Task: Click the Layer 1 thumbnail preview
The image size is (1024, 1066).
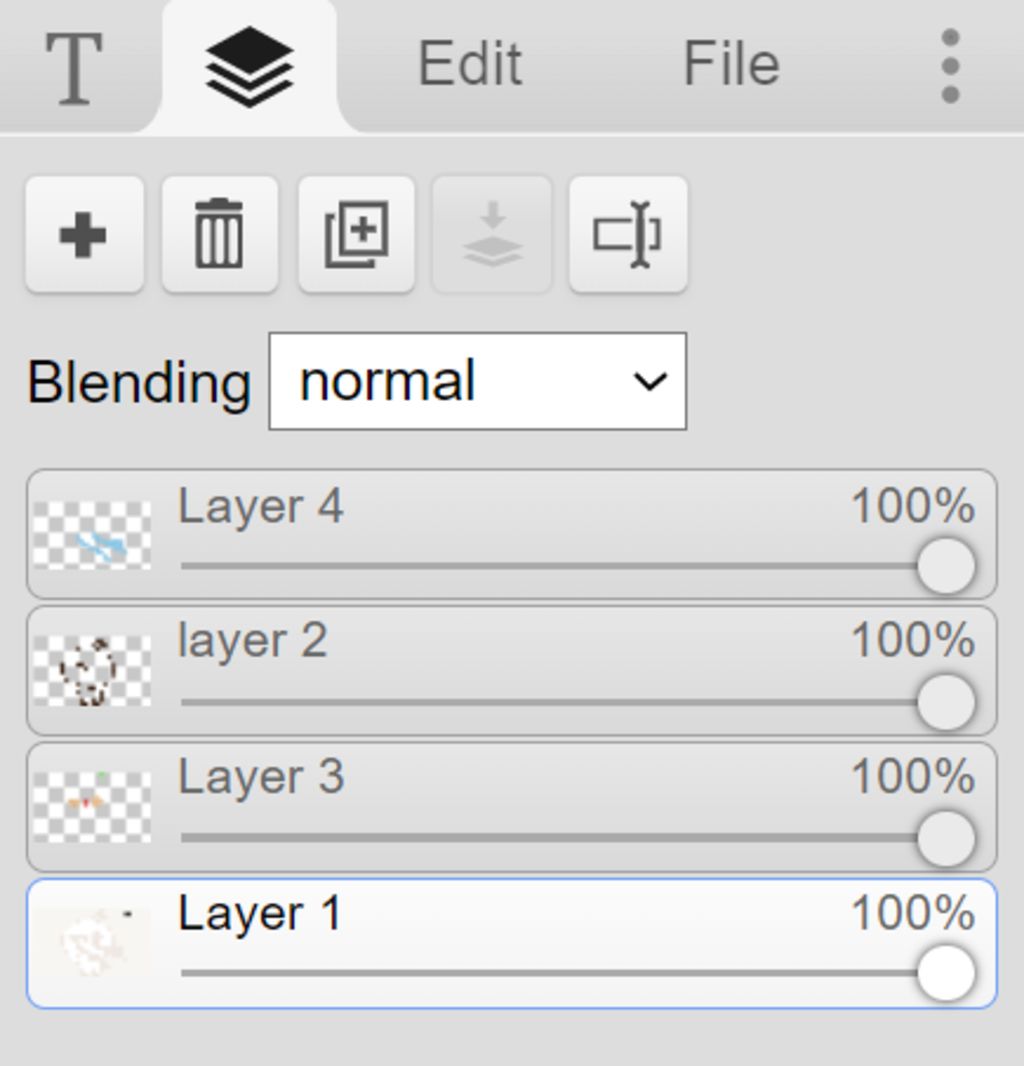Action: click(x=92, y=942)
